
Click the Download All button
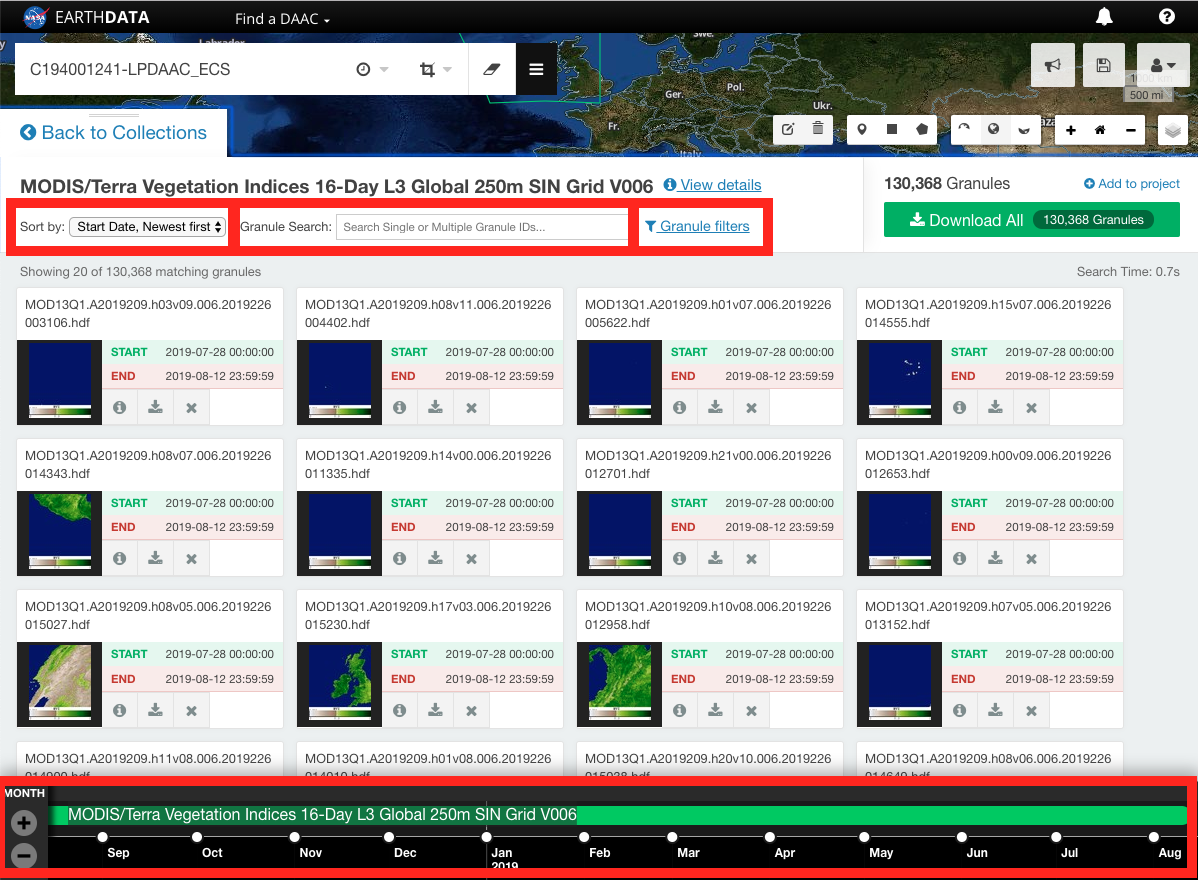(1031, 220)
